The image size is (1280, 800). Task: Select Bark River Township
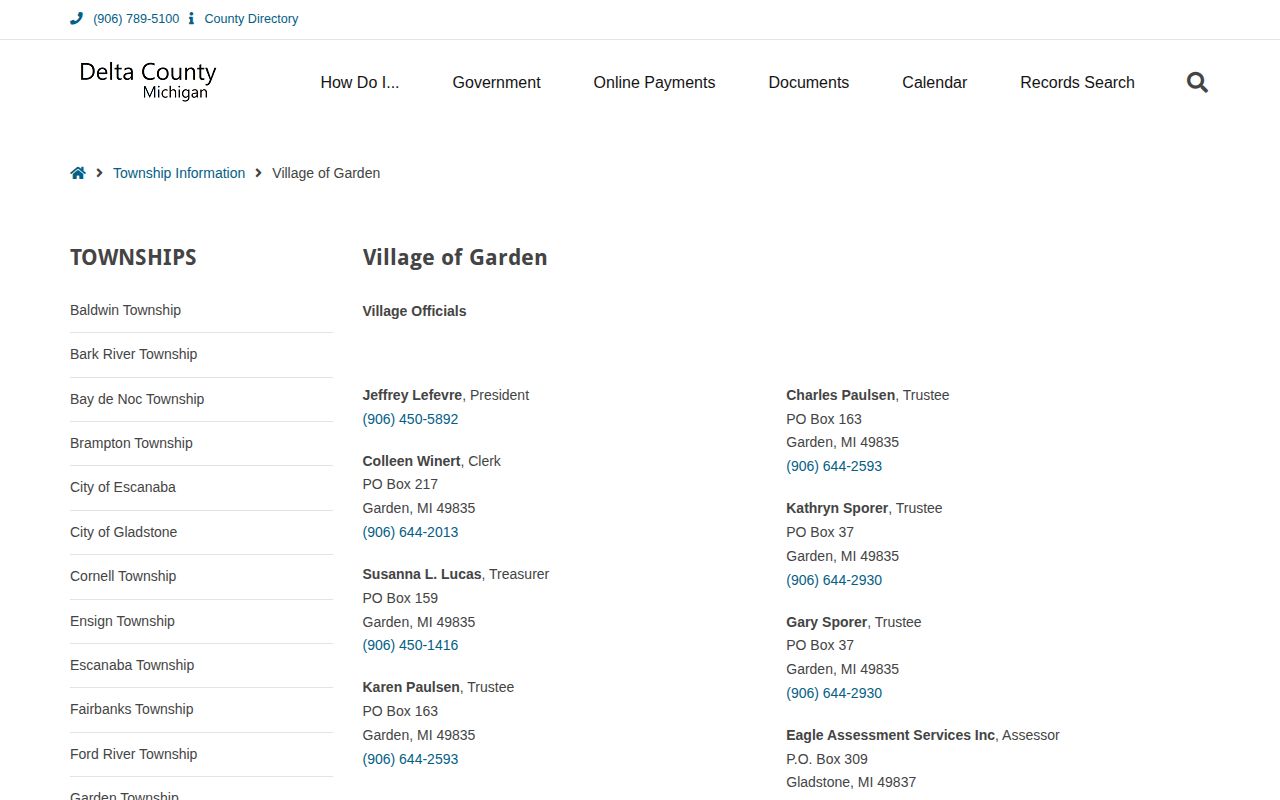click(x=133, y=354)
